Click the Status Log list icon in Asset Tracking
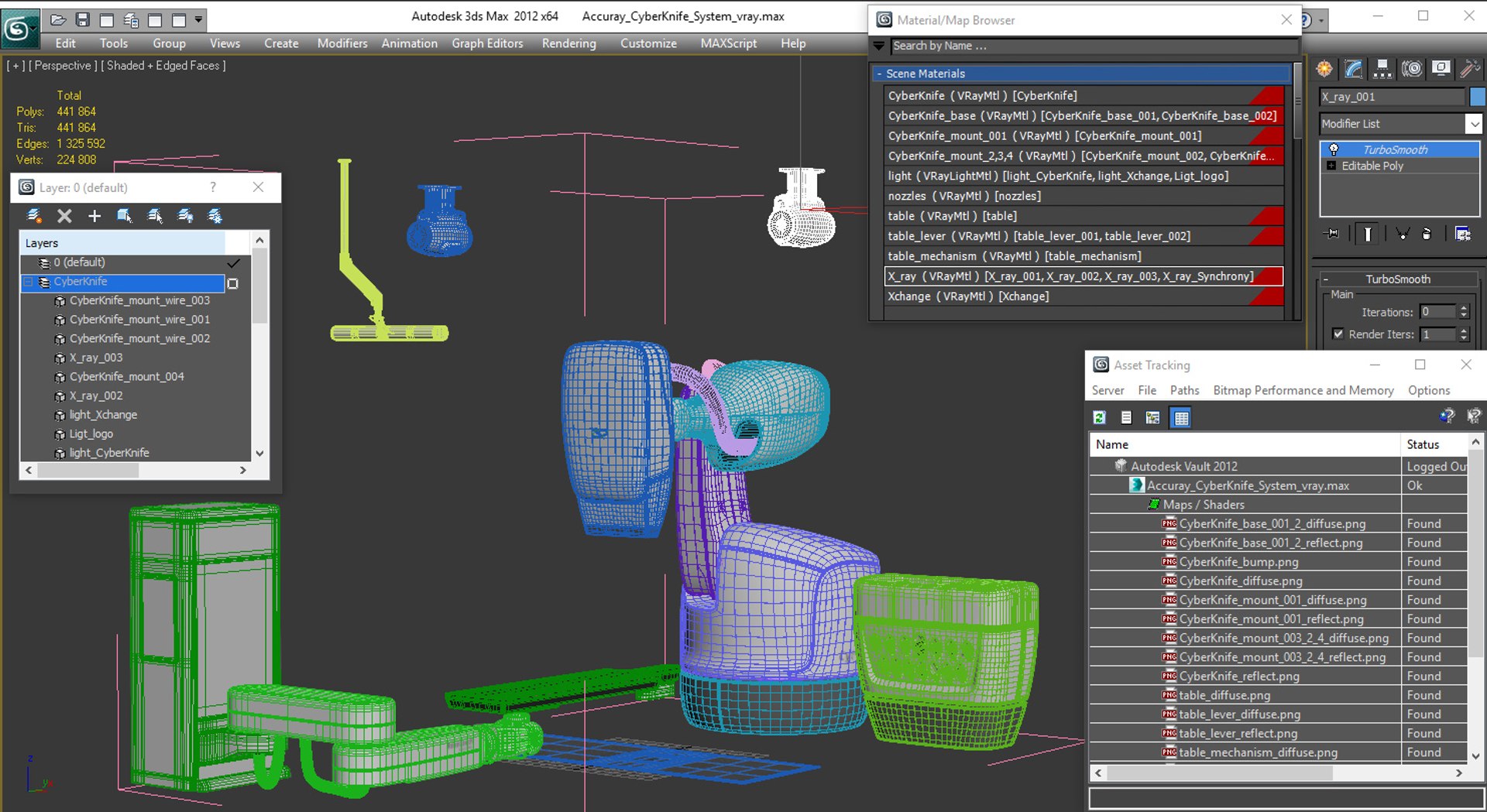This screenshot has height=812, width=1487. pyautogui.click(x=1126, y=418)
